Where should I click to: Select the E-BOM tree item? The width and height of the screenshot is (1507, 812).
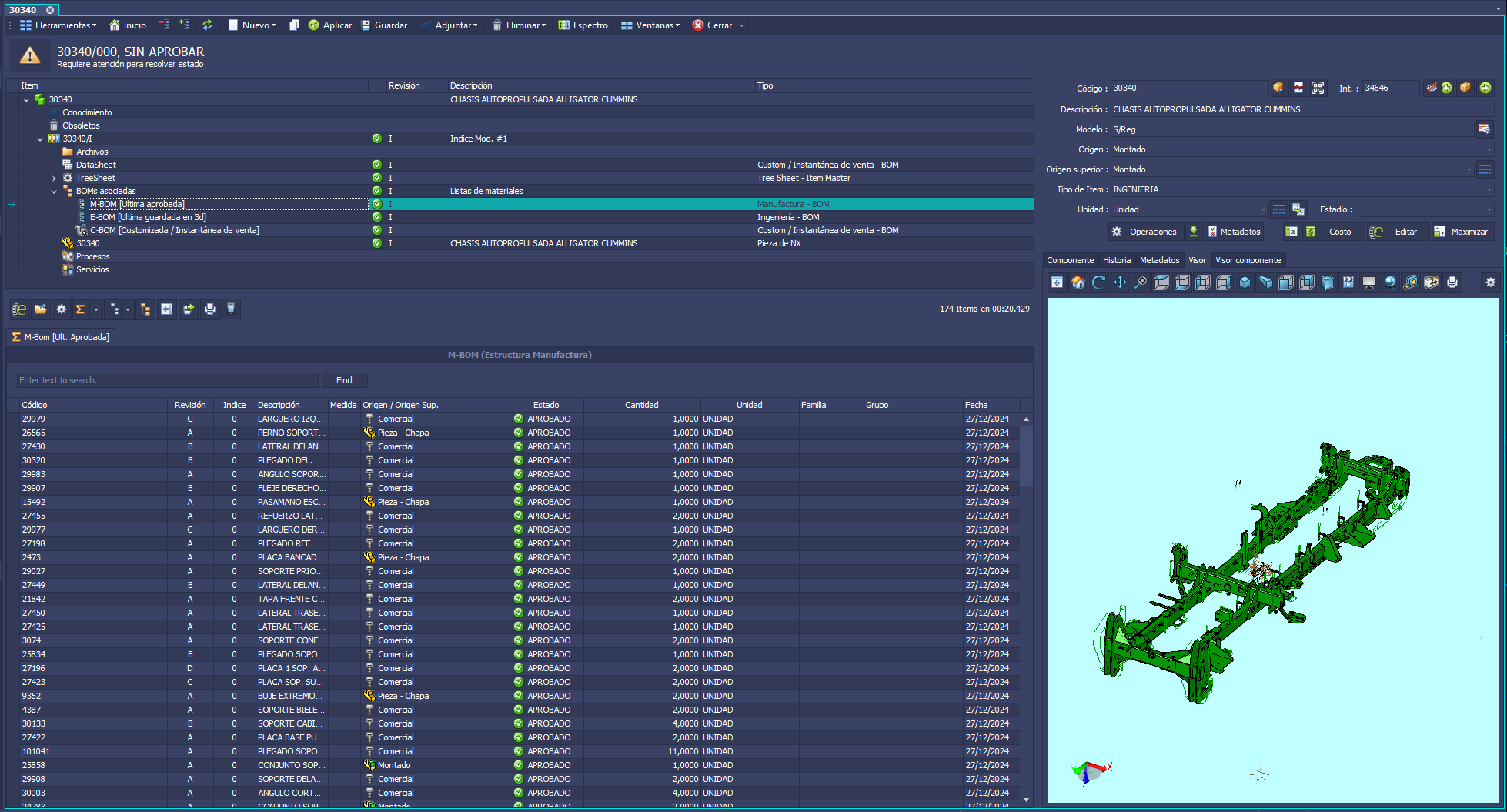click(x=148, y=217)
